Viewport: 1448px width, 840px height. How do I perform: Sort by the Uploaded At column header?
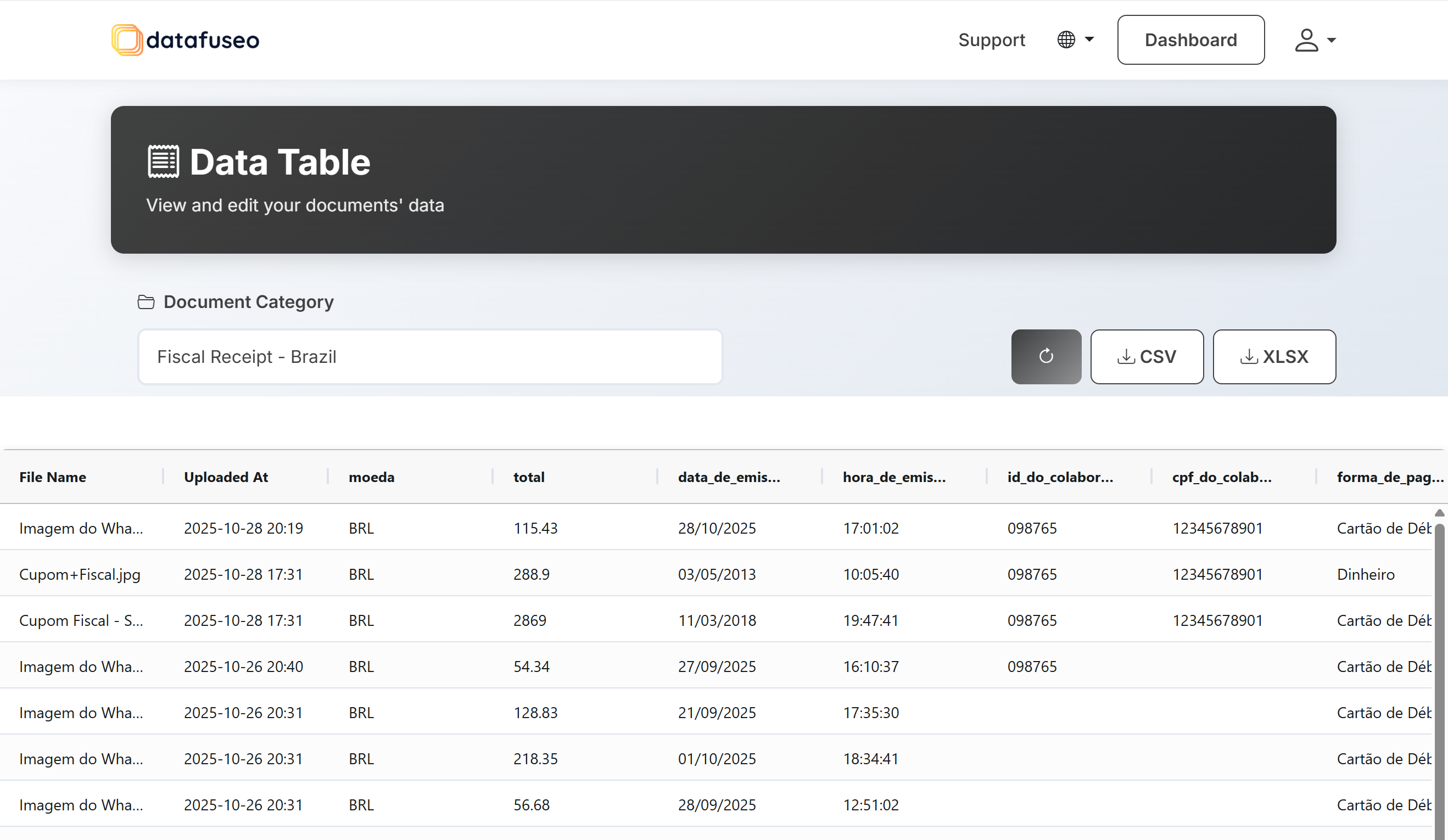tap(226, 477)
